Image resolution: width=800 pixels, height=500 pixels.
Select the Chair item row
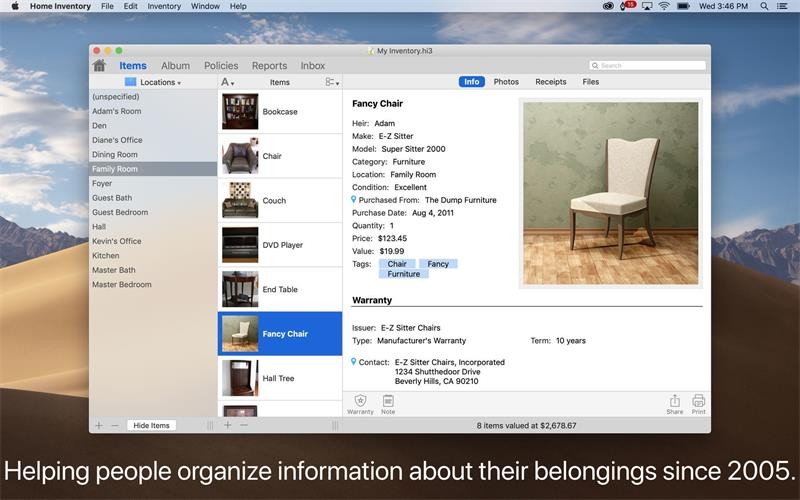280,156
